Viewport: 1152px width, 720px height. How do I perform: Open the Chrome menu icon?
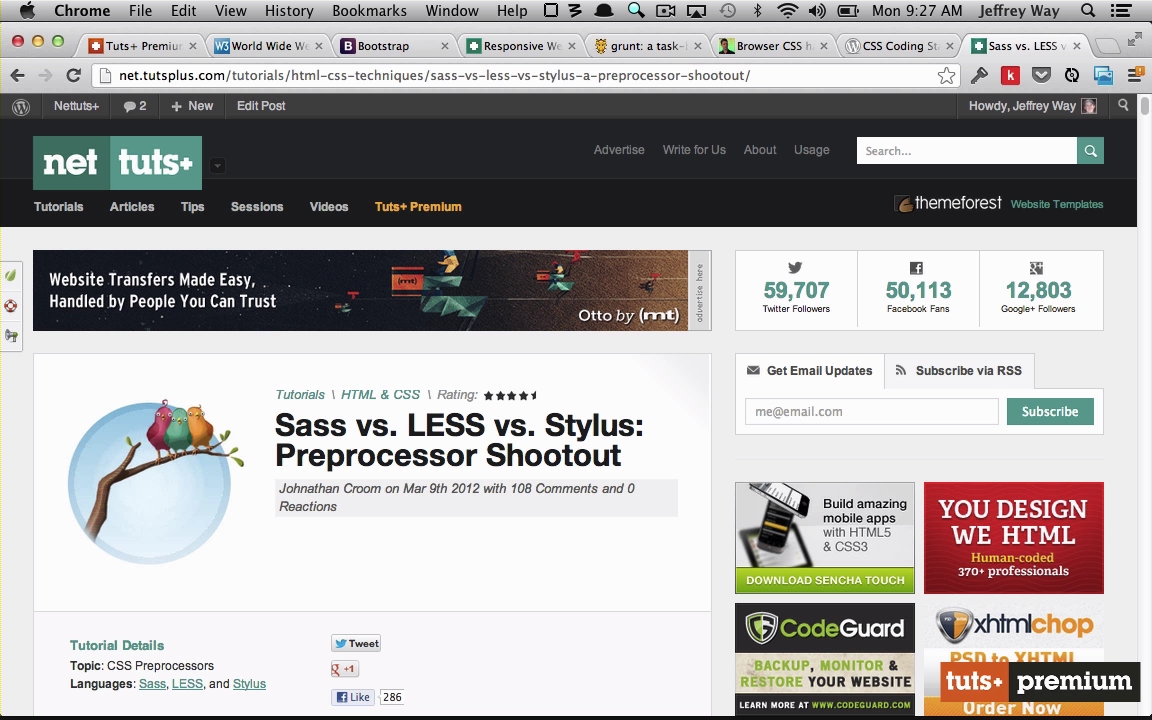point(1136,75)
